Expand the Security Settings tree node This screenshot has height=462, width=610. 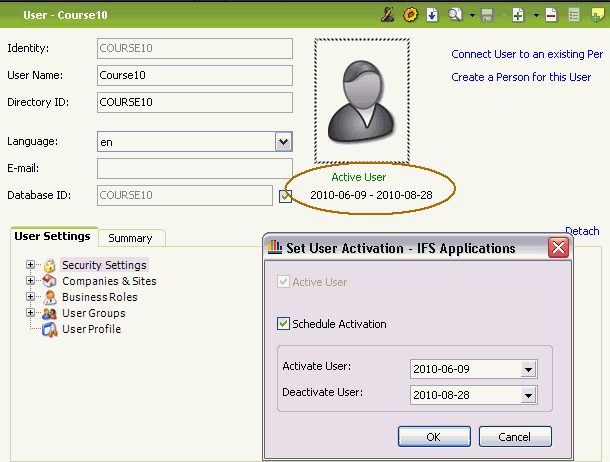pyautogui.click(x=30, y=265)
